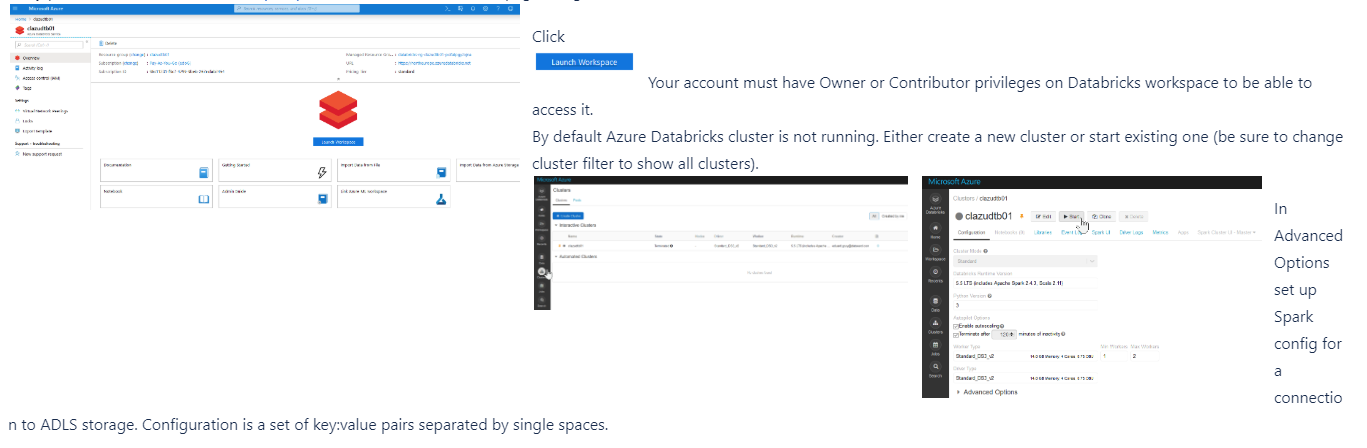Click the Databricks Runtime Version field

(x=1025, y=282)
